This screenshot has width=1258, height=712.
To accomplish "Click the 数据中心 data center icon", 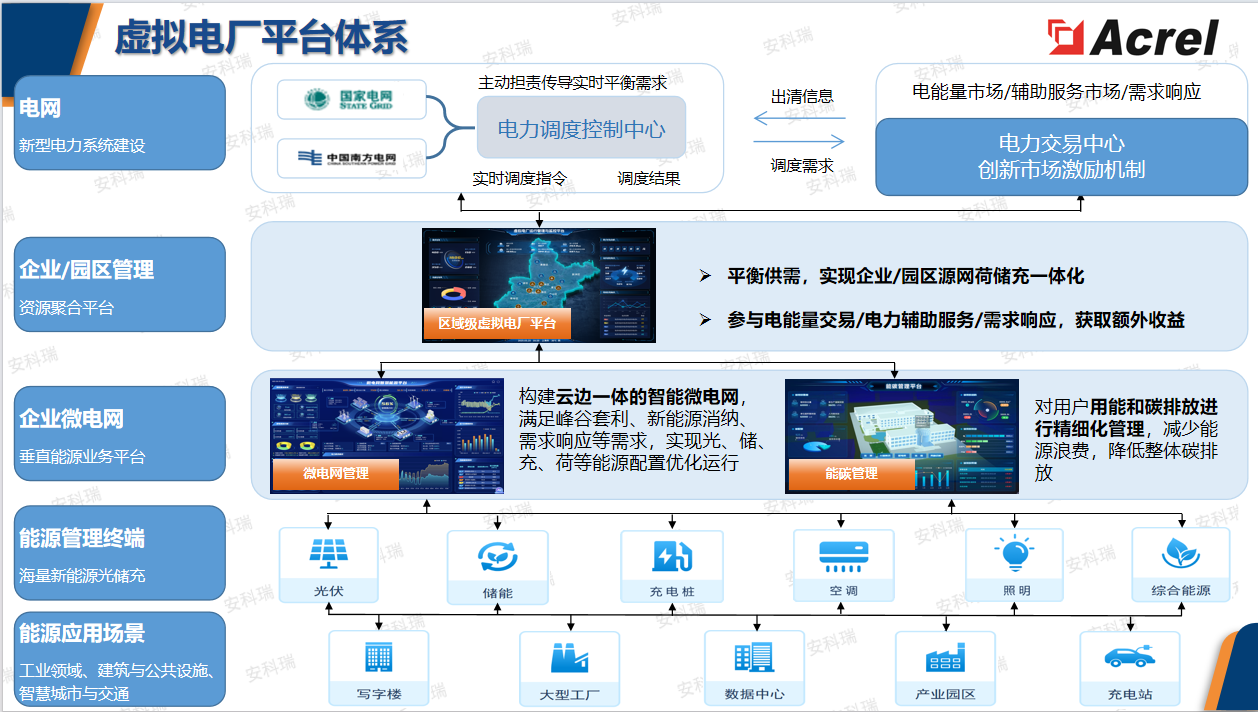I will 753,658.
